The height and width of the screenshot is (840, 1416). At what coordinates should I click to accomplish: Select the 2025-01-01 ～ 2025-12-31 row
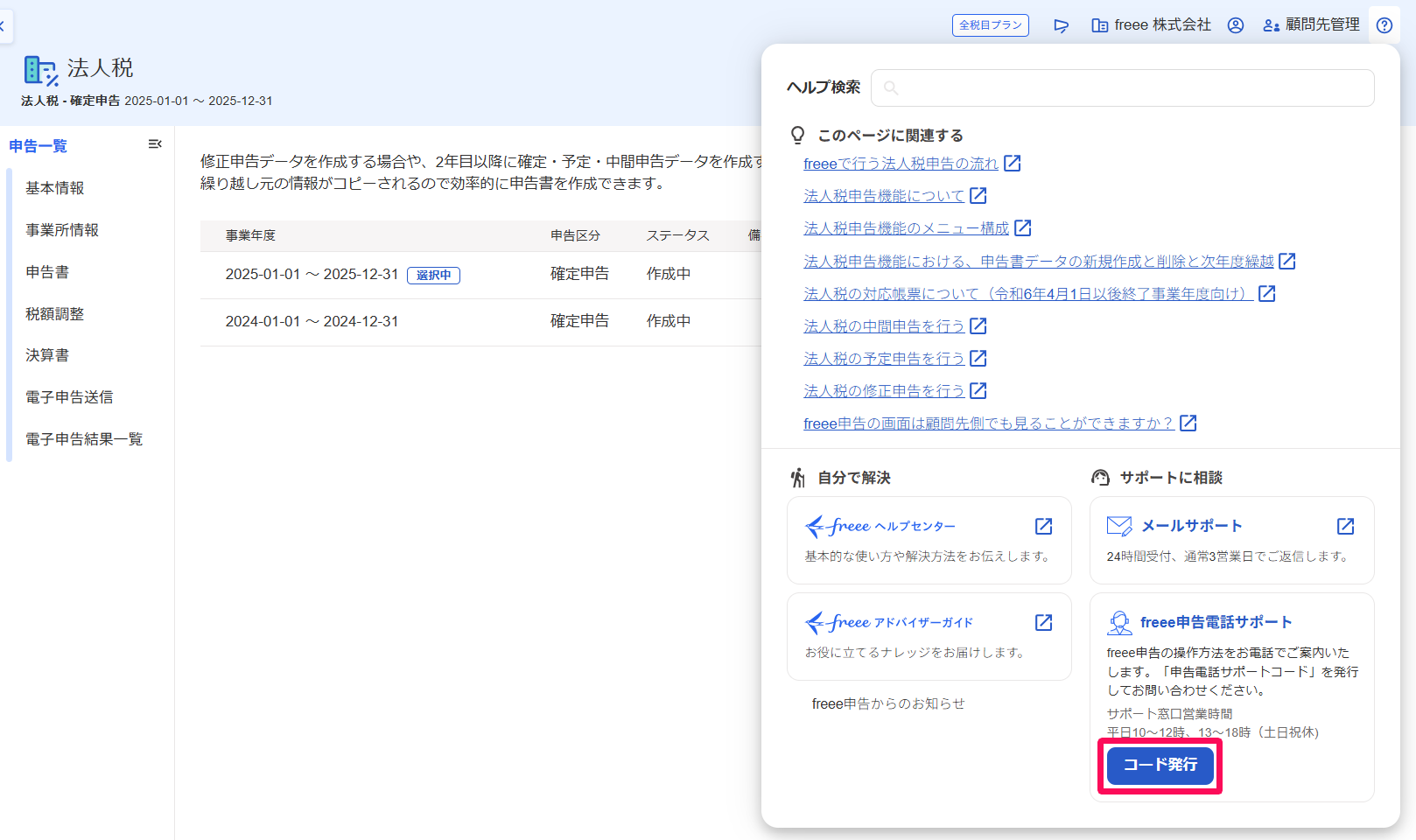coord(481,275)
